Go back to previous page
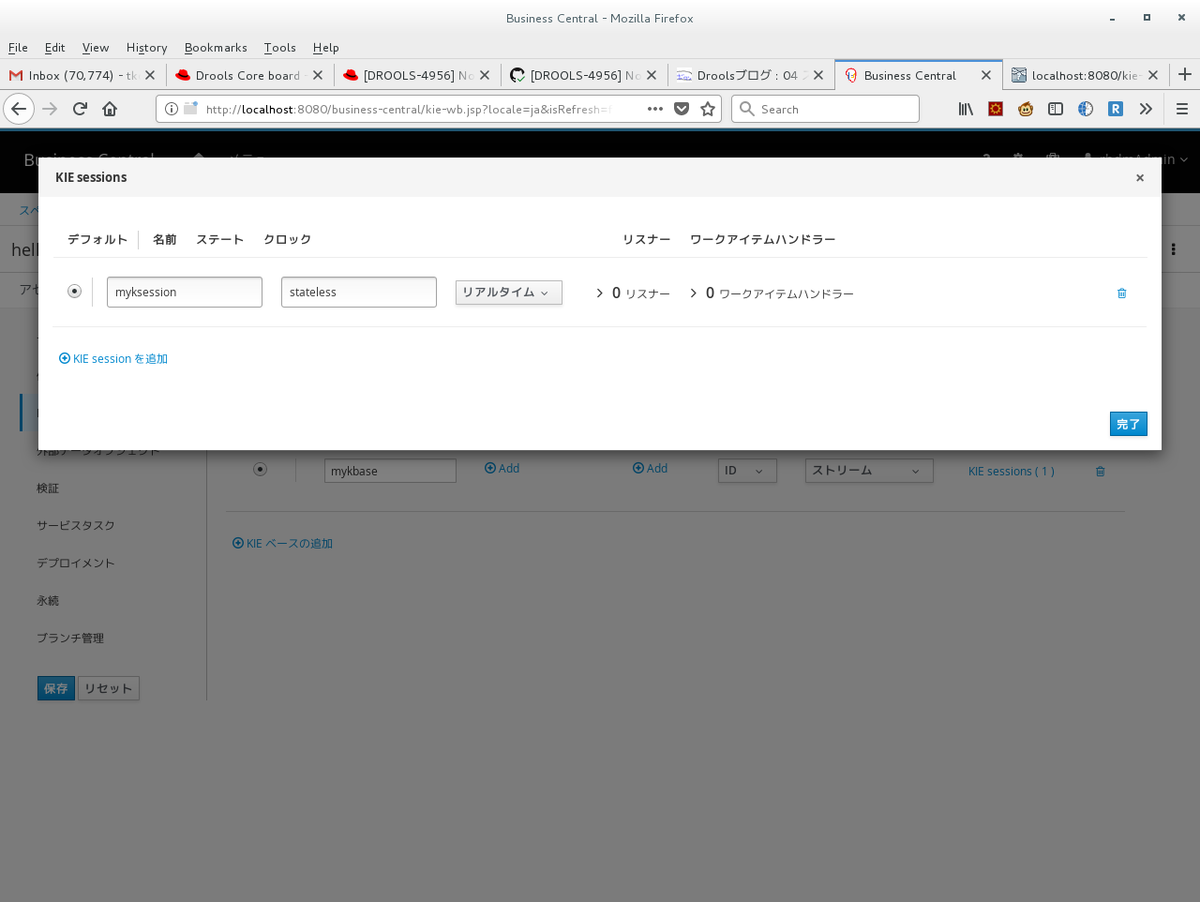The width and height of the screenshot is (1200, 902). click(19, 109)
